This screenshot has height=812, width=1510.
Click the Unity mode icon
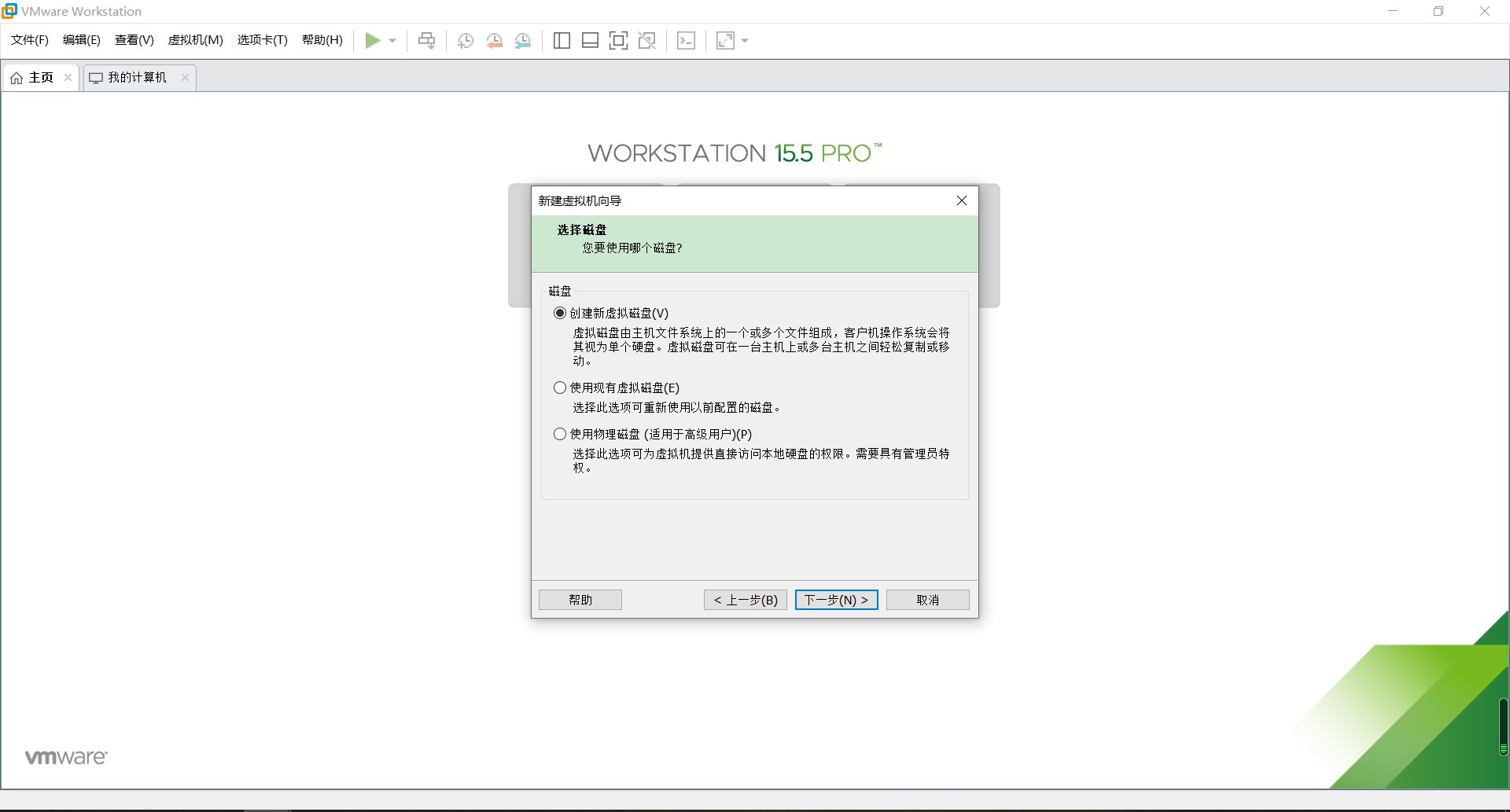click(647, 40)
